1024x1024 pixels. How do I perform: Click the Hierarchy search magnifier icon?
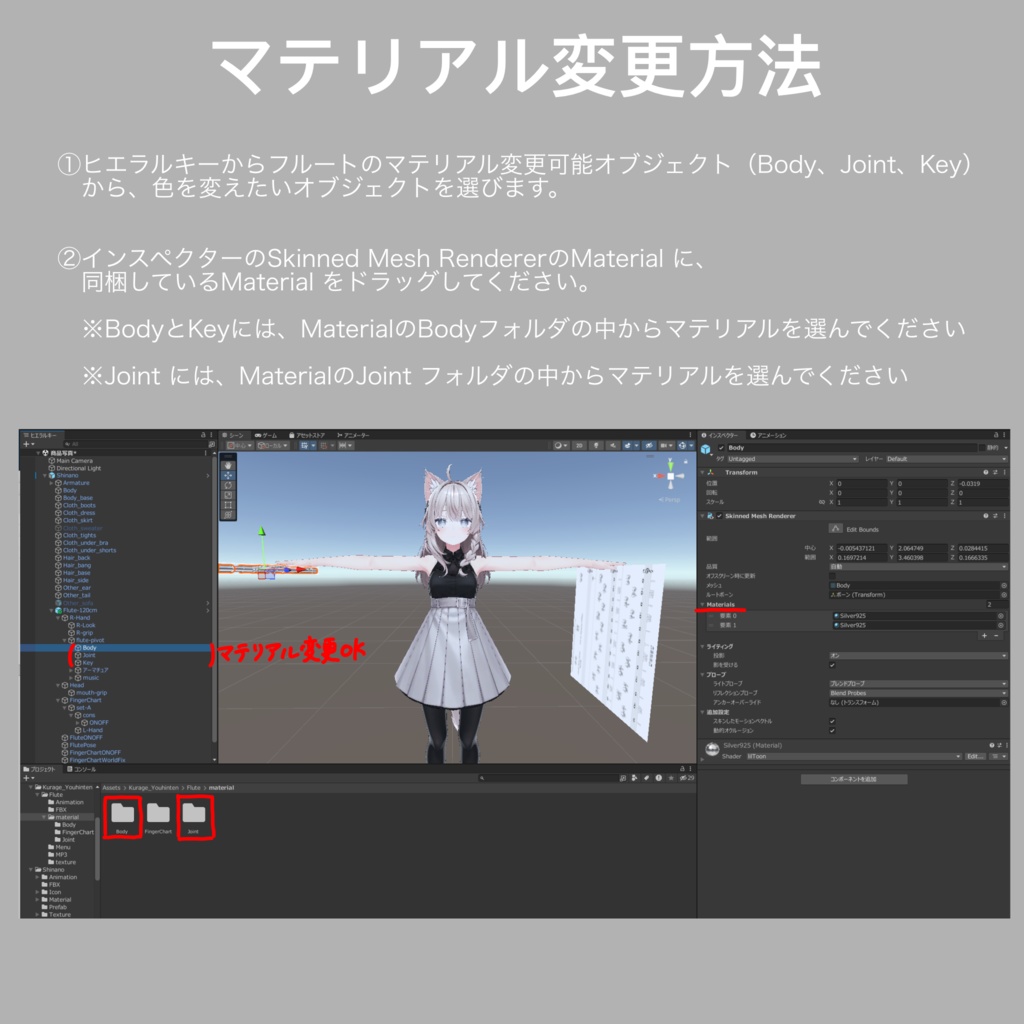click(67, 444)
